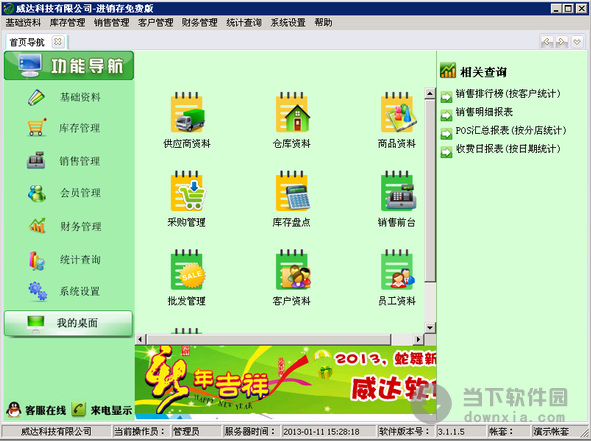Click the 新年吉祥 promotional banner

pos(286,380)
